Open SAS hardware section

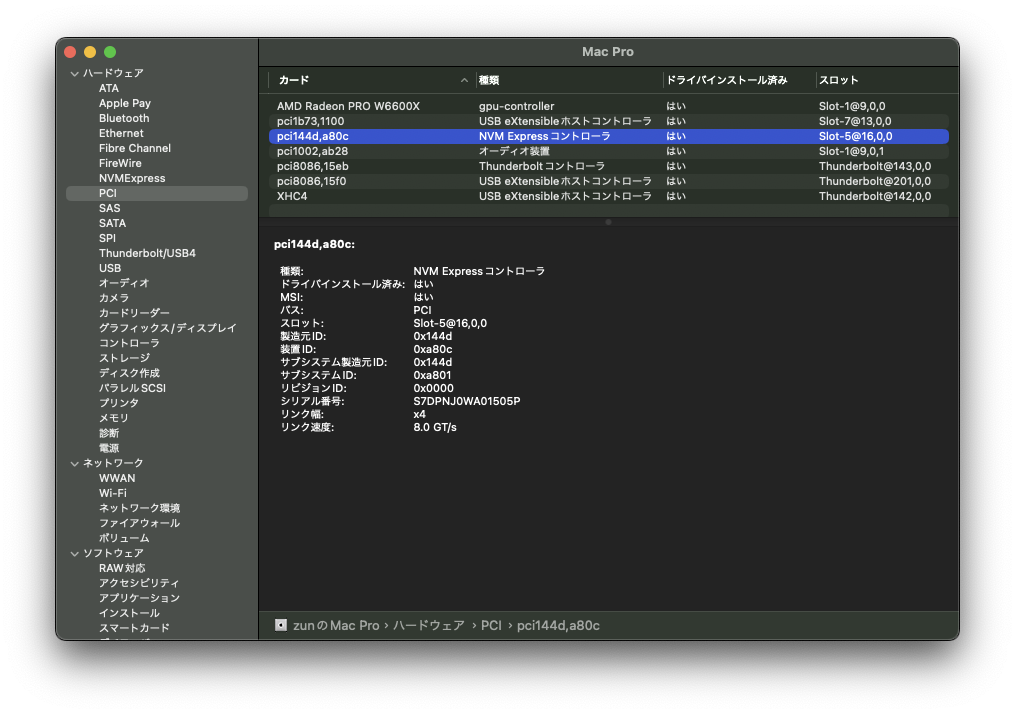(x=109, y=208)
